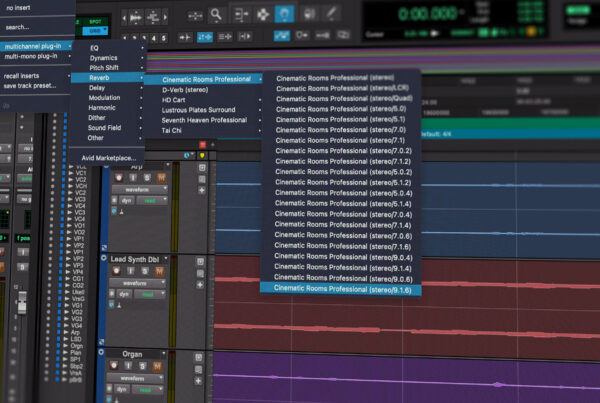The width and height of the screenshot is (600, 403).
Task: Select D-Verb (stereo) plug-in
Action: pyautogui.click(x=204, y=90)
